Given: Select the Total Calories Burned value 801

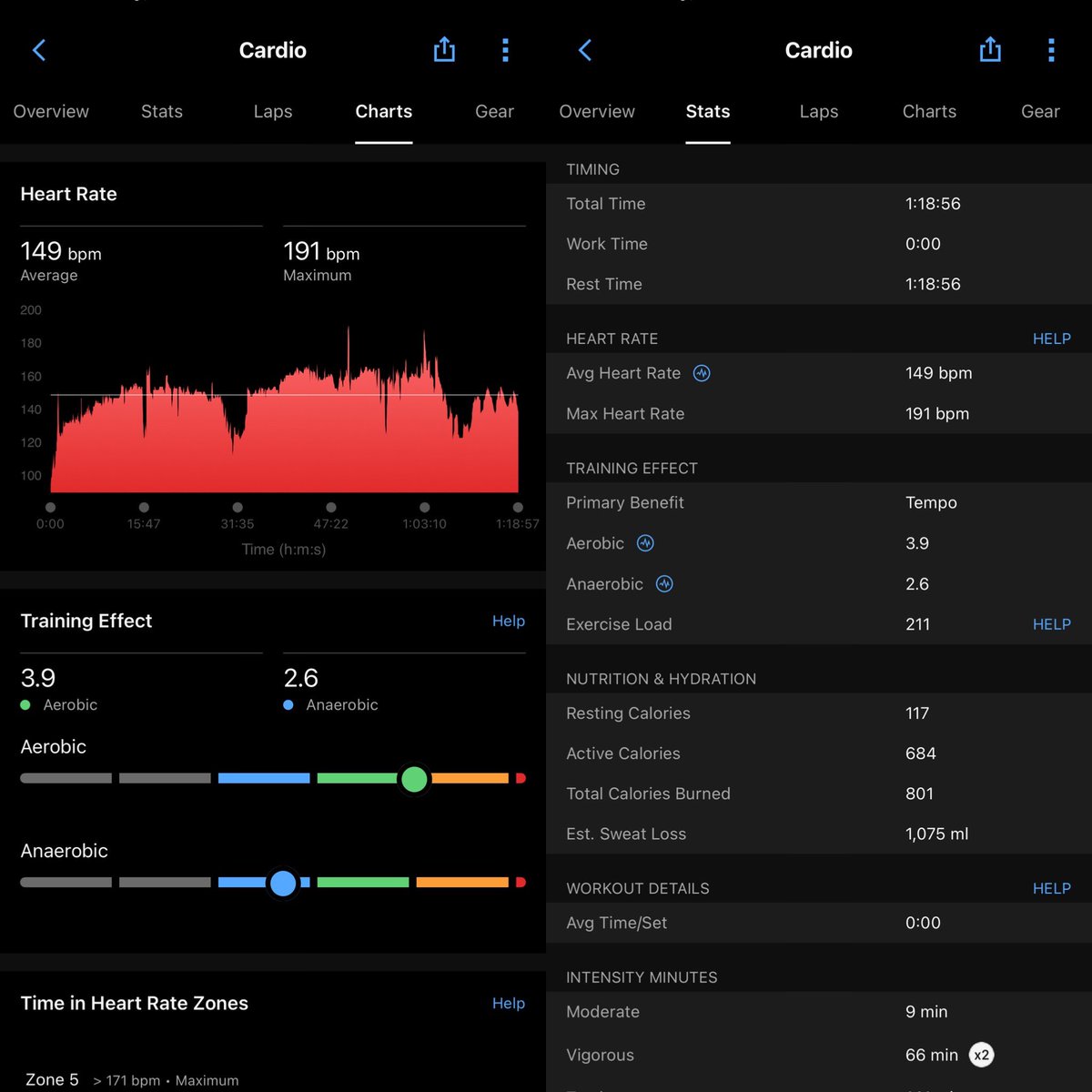Looking at the screenshot, I should 919,794.
